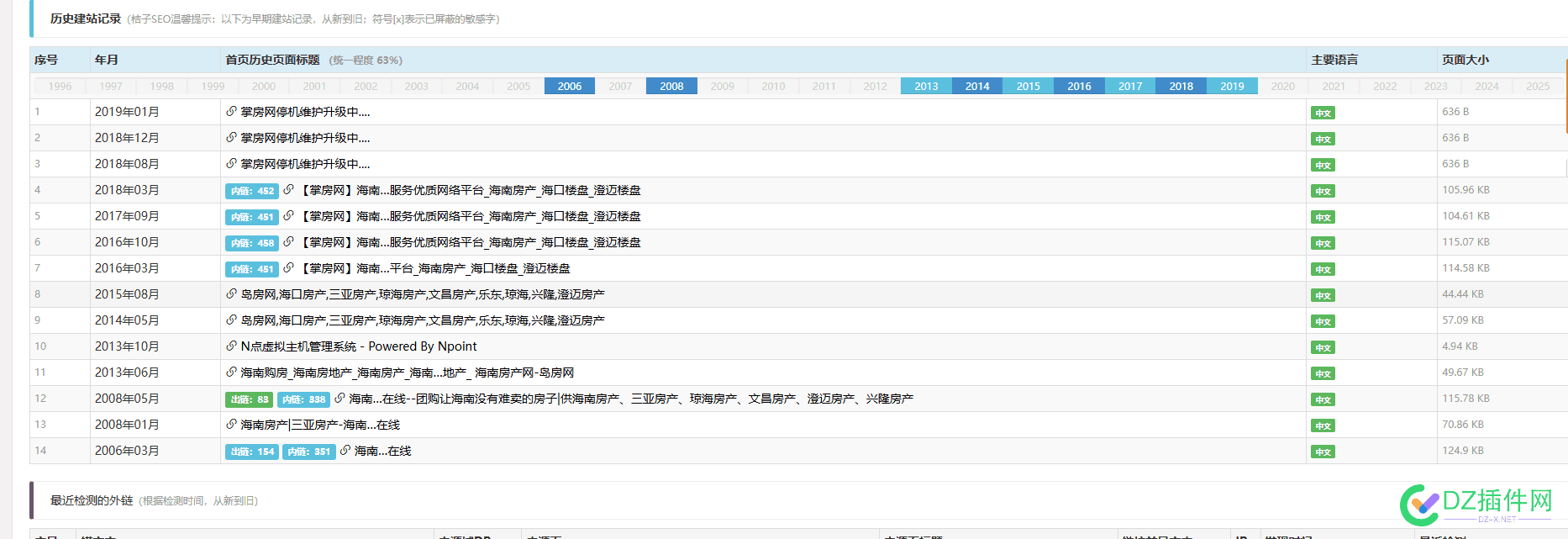Open 海南...在线 title in 2006年03月 row
The height and width of the screenshot is (539, 1568).
[382, 451]
